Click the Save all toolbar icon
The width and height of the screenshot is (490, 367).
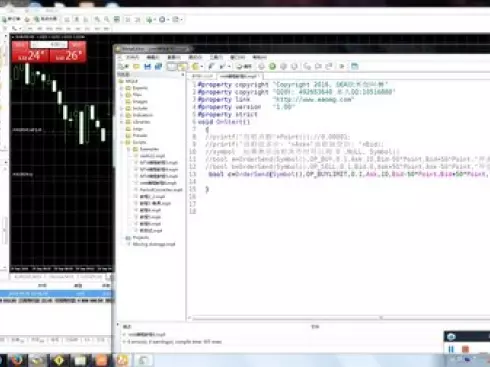click(x=158, y=66)
